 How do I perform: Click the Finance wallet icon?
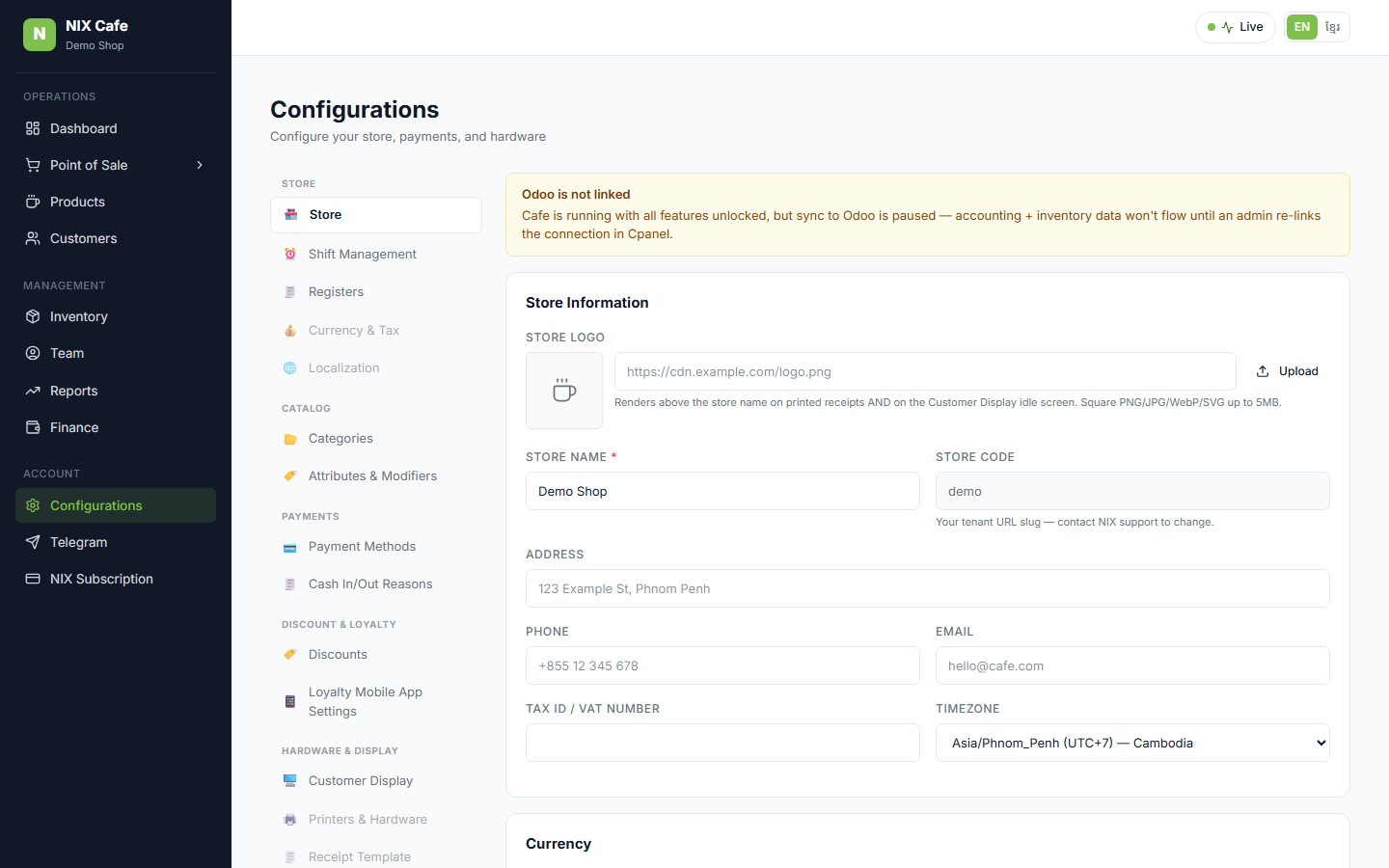pyautogui.click(x=33, y=427)
